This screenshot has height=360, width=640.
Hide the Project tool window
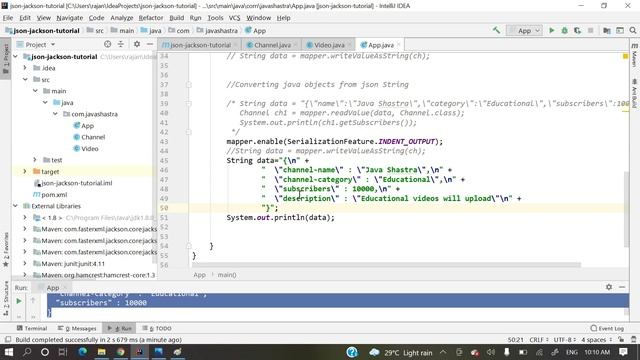tap(150, 44)
